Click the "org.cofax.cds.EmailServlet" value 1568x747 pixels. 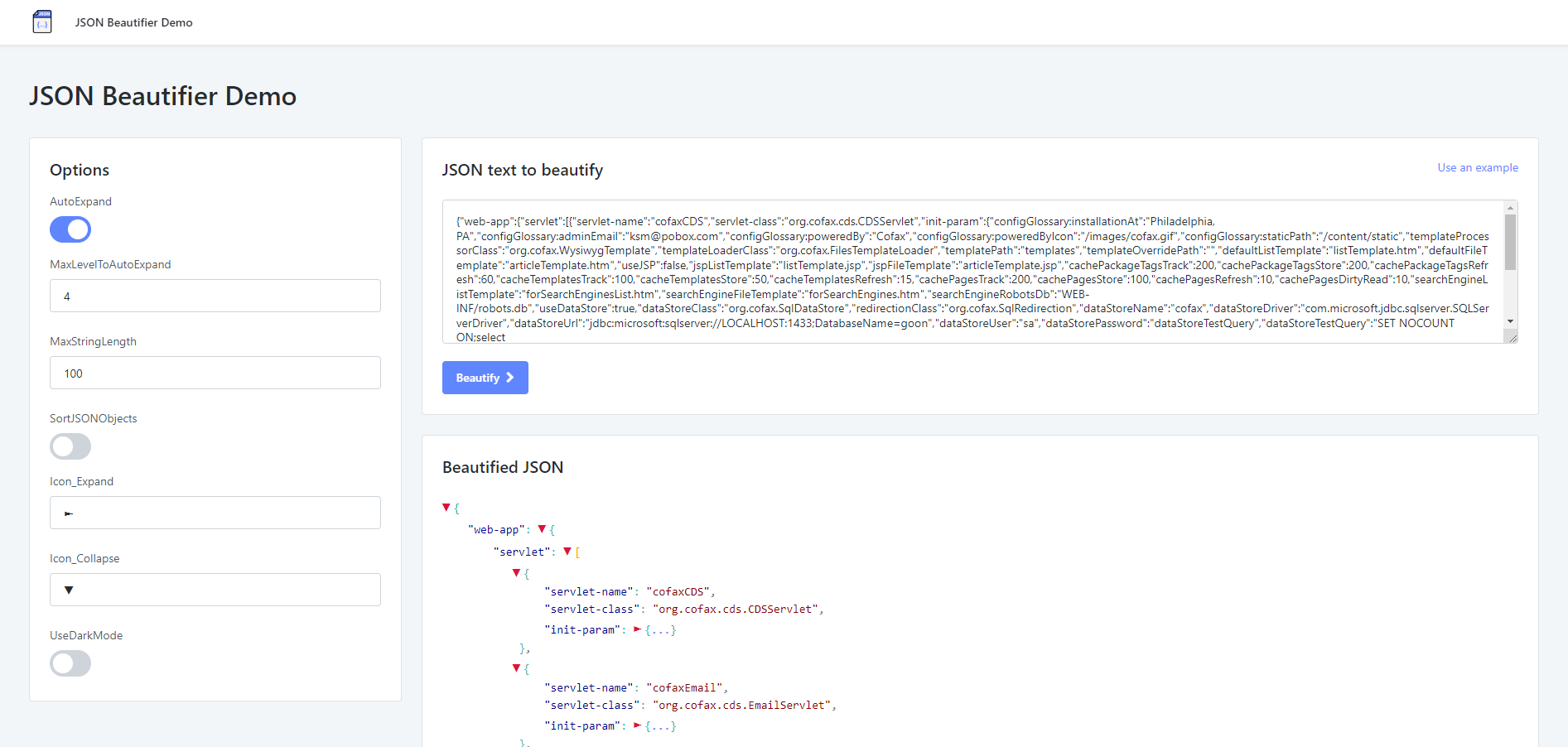(x=742, y=705)
